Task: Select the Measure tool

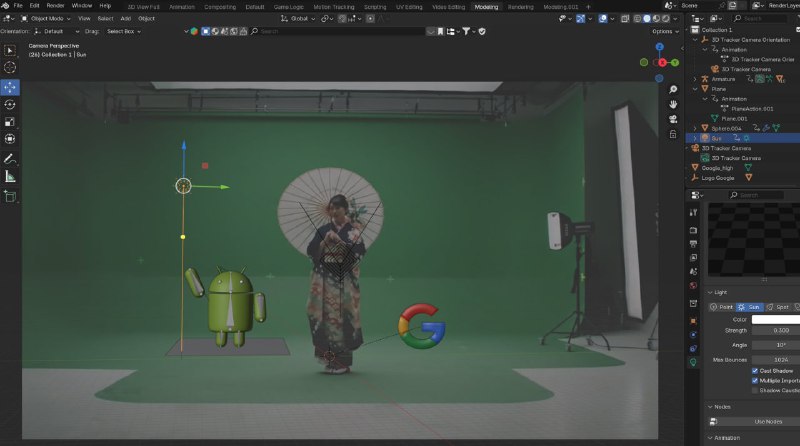Action: 10,177
